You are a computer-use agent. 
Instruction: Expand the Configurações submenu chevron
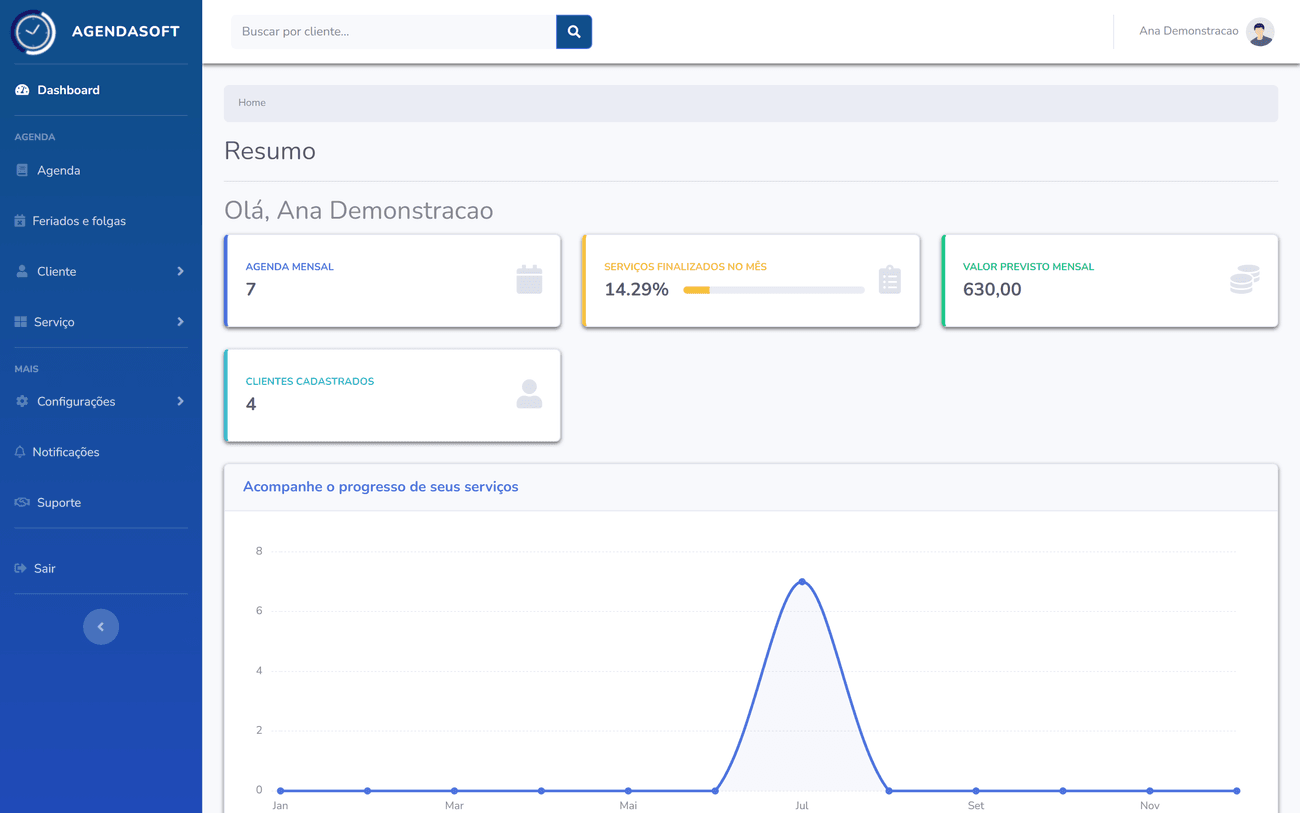coord(180,401)
